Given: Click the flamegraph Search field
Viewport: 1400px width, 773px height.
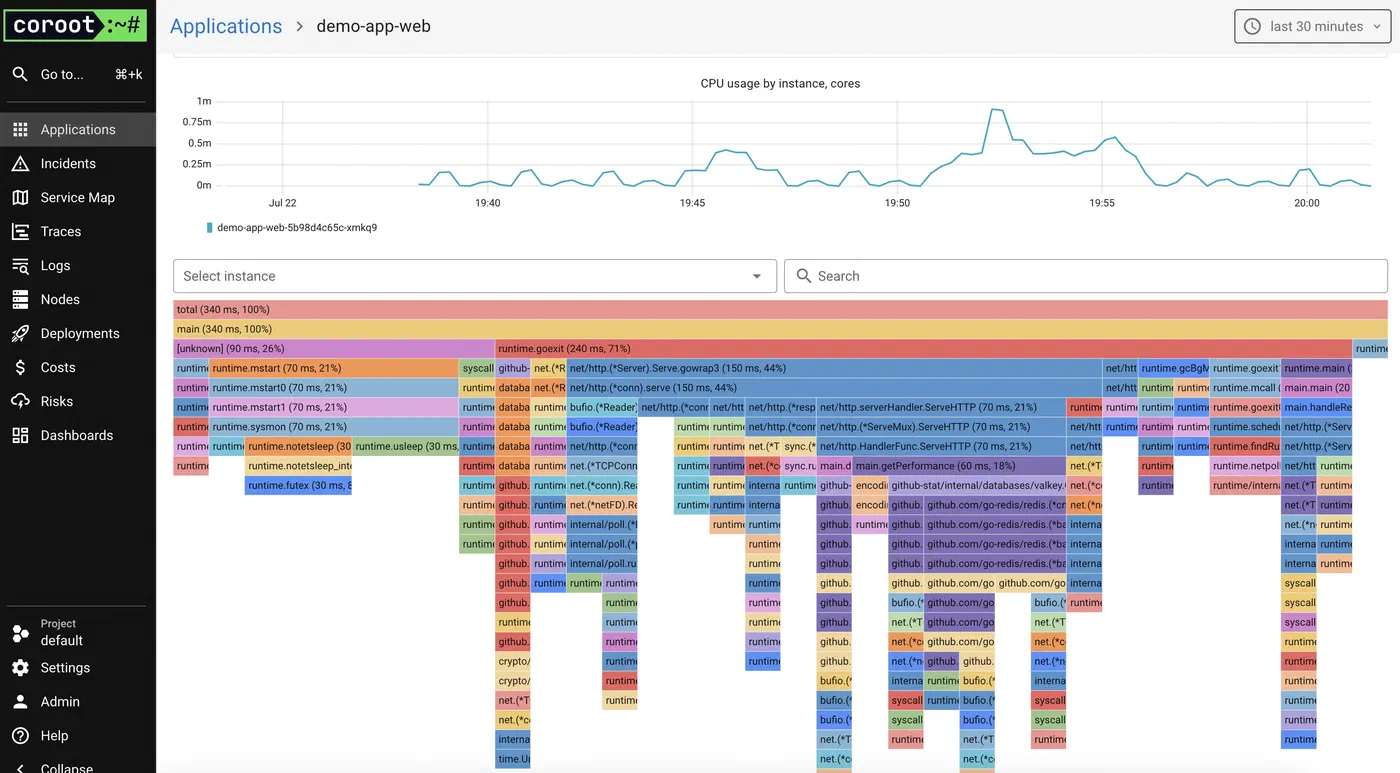Looking at the screenshot, I should tap(1086, 276).
